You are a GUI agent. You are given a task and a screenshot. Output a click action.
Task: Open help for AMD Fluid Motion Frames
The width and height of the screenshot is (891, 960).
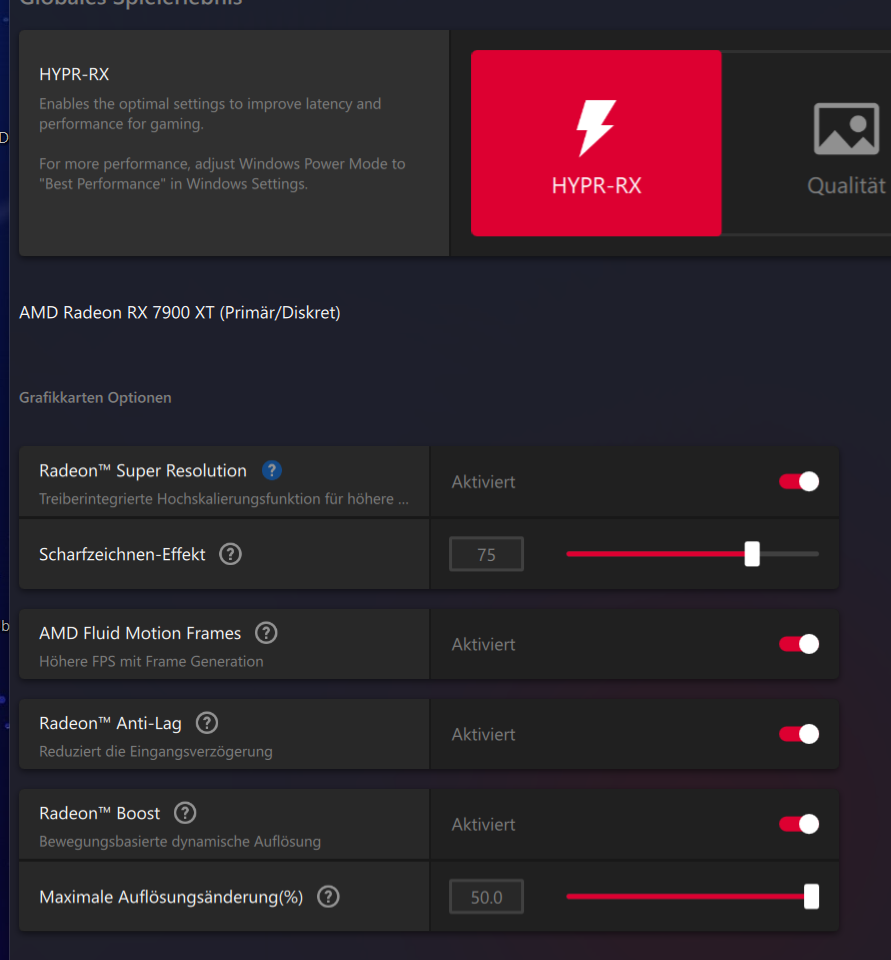pyautogui.click(x=266, y=632)
